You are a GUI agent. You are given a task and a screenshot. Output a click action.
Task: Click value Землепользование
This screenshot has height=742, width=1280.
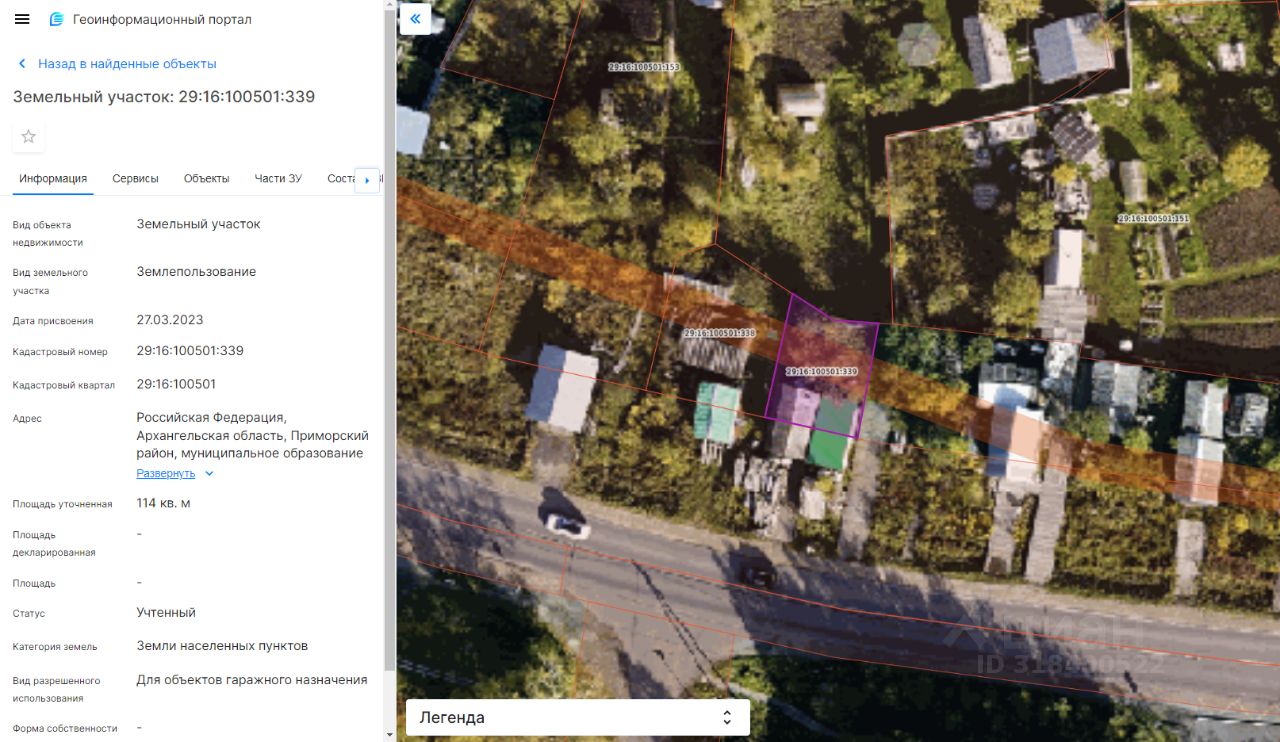(196, 272)
